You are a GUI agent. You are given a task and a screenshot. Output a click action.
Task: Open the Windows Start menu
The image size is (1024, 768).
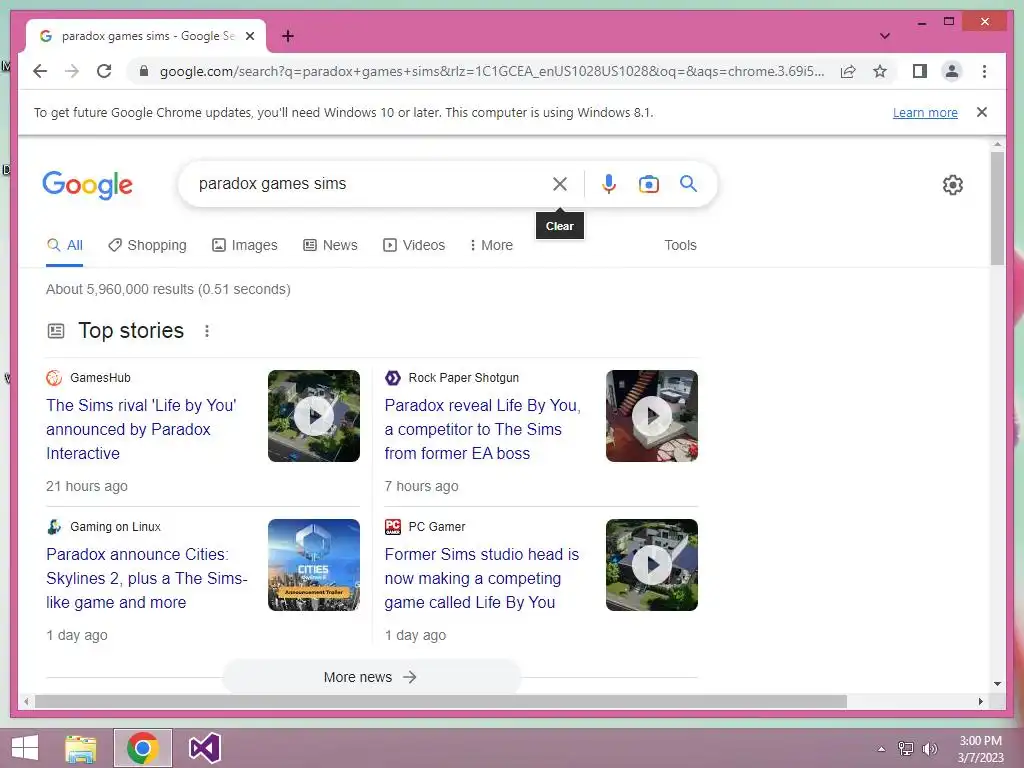[x=25, y=748]
